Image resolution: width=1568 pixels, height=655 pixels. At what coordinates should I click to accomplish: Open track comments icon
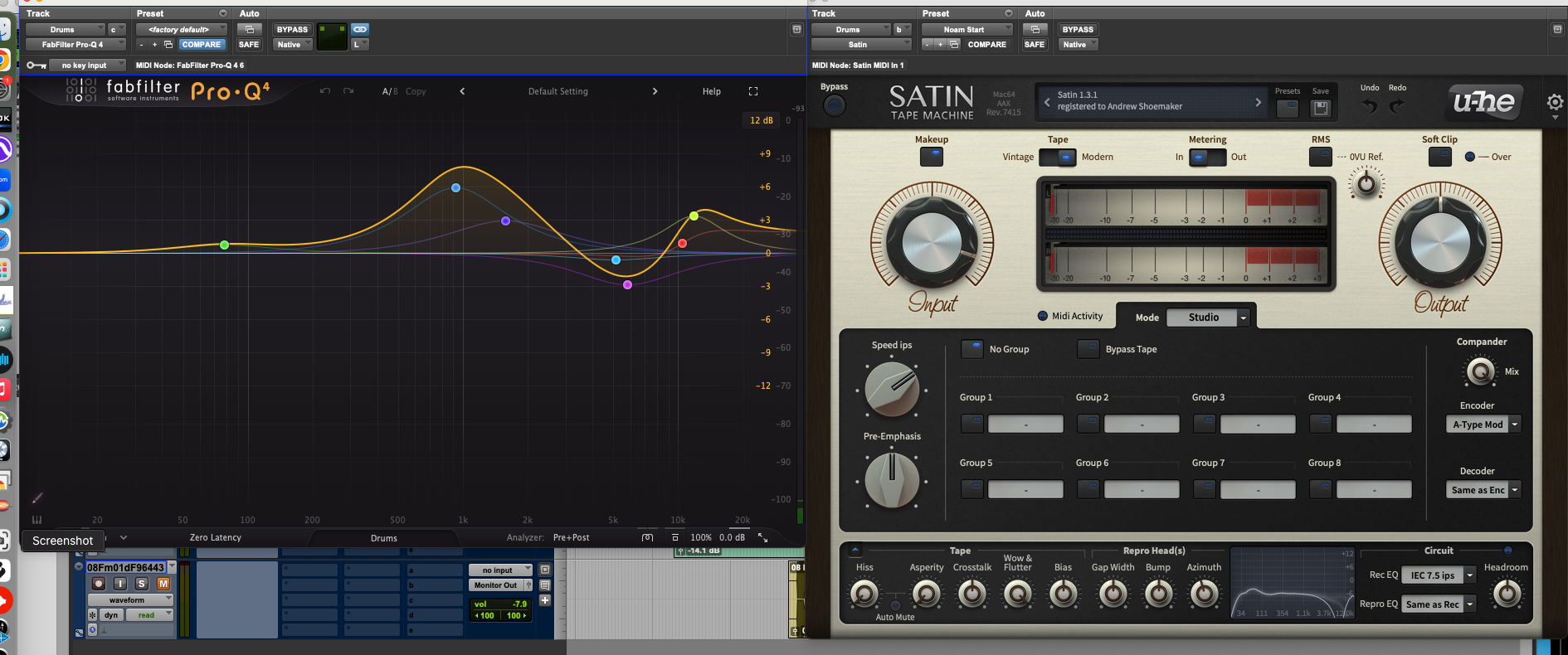click(x=545, y=585)
